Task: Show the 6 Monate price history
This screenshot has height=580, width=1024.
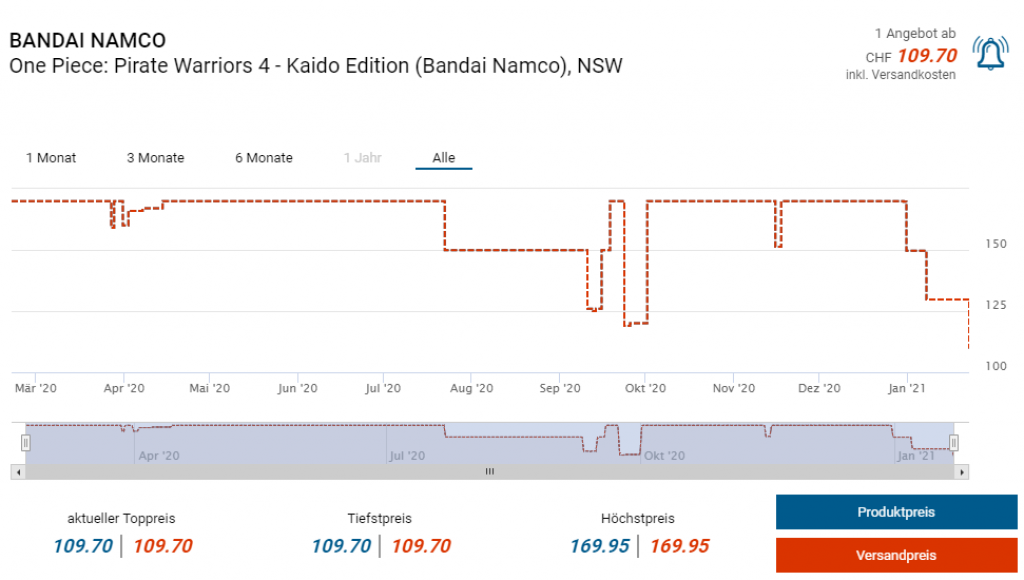Action: pyautogui.click(x=264, y=158)
